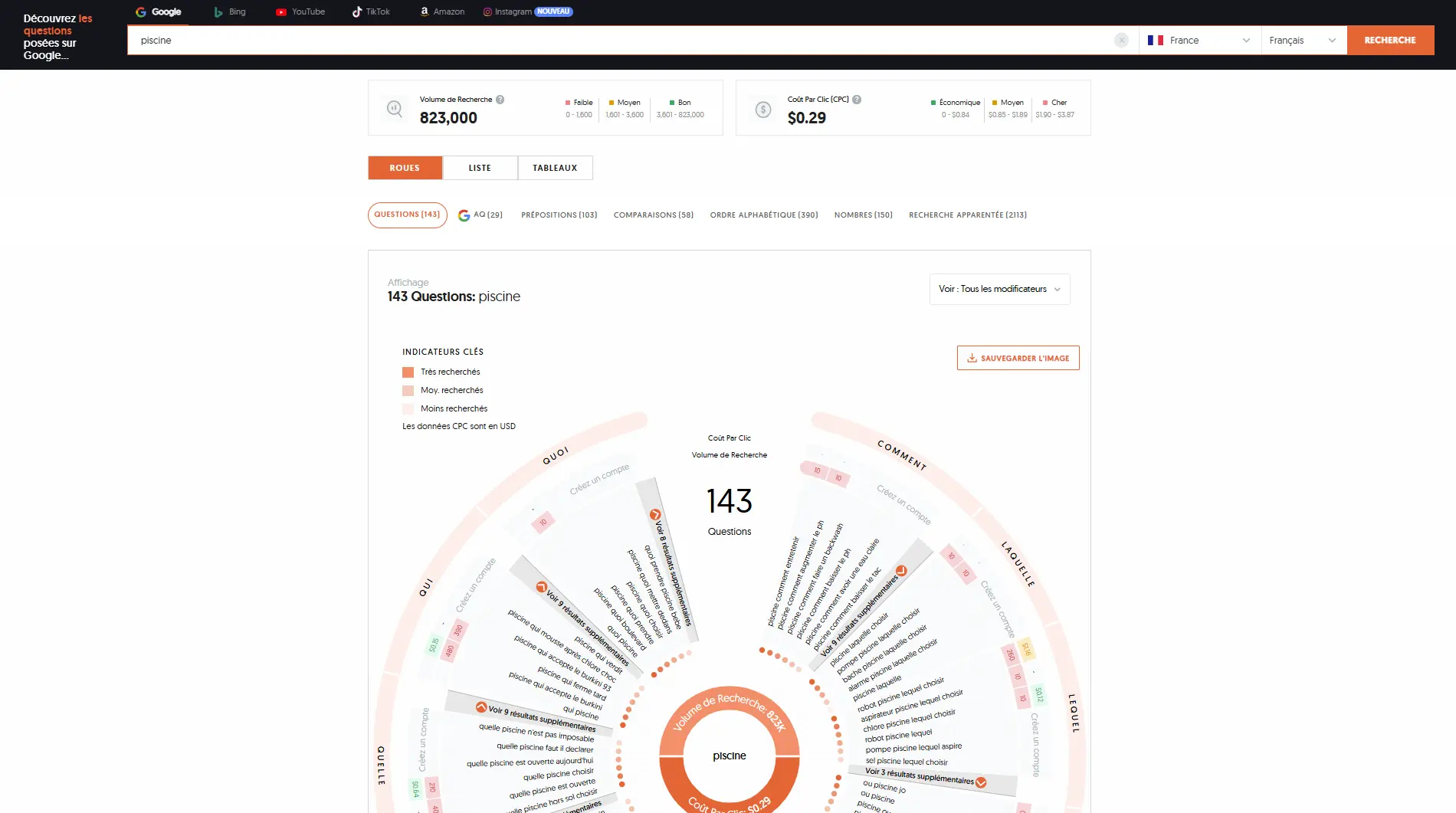
Task: Open the Français language dropdown
Action: tap(1303, 41)
